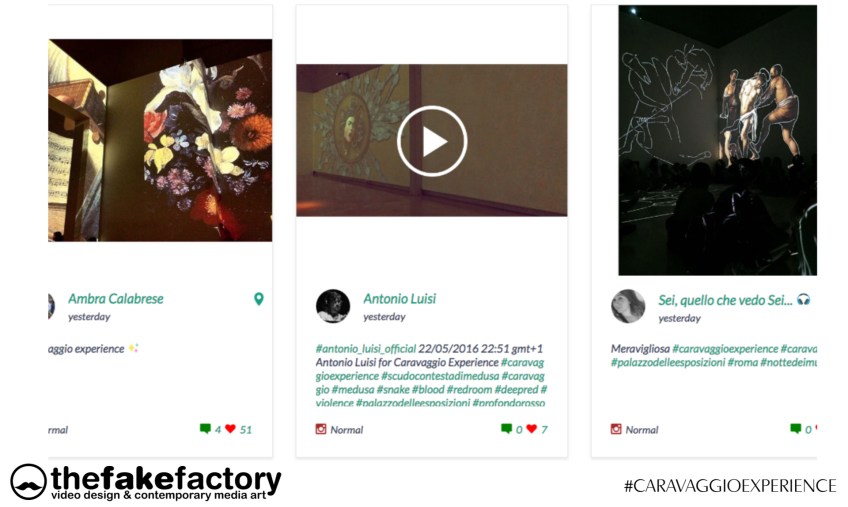This screenshot has width=848, height=507.
Task: Click the location pin on Ambra Calabrese's post
Action: [259, 299]
